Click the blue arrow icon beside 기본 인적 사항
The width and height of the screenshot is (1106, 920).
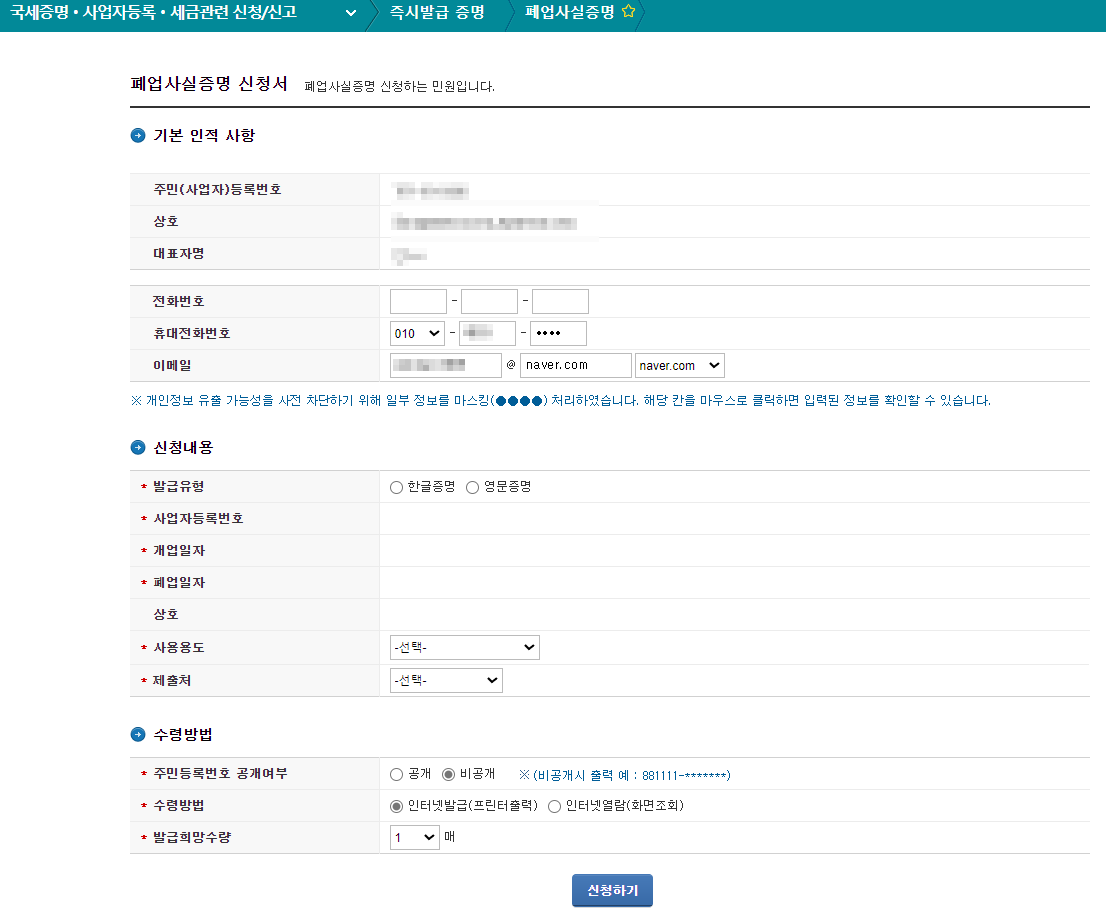point(137,136)
